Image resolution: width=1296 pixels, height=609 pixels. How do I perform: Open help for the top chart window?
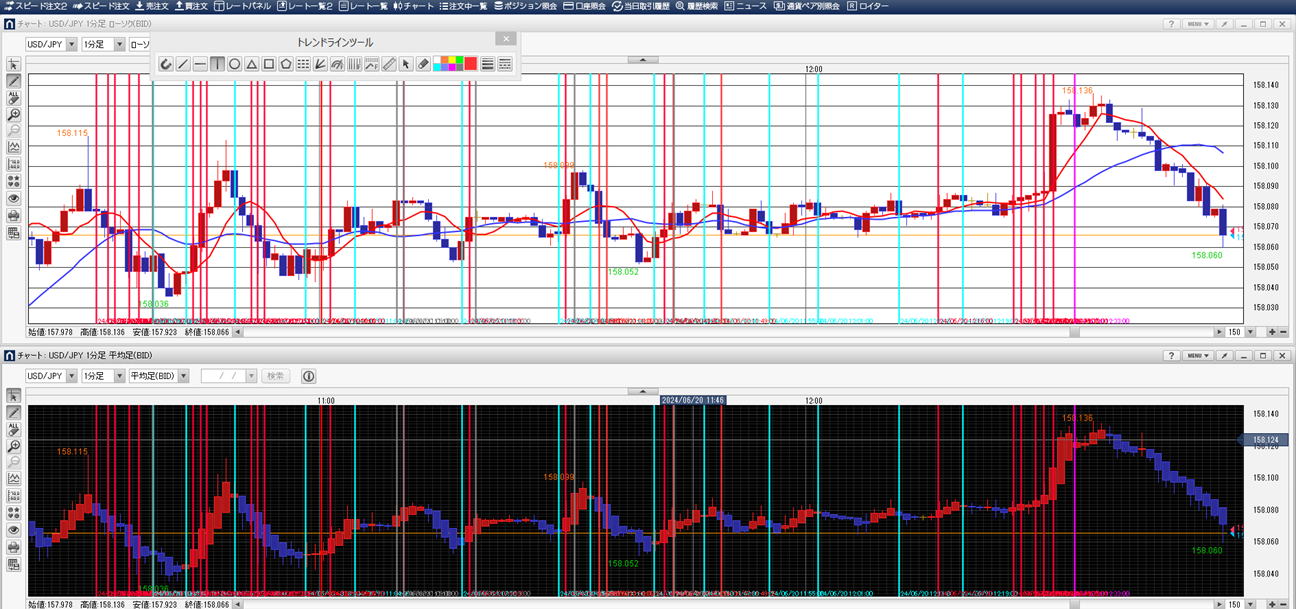pos(1170,24)
